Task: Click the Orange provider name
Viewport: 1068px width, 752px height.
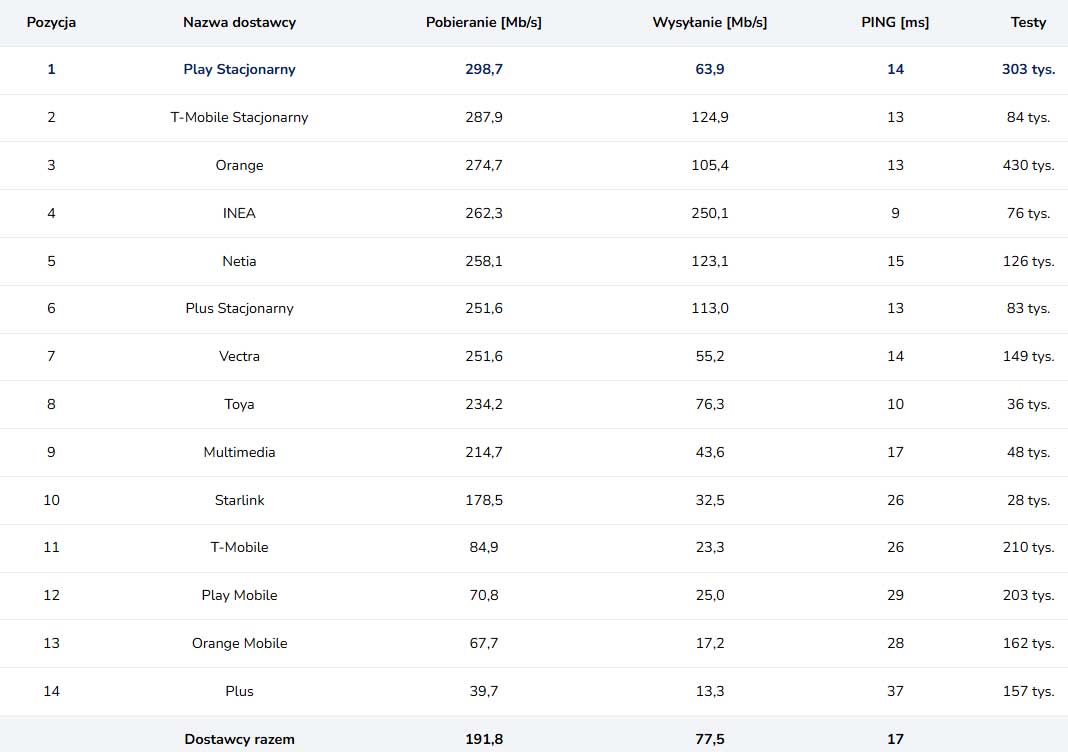Action: pyautogui.click(x=239, y=165)
